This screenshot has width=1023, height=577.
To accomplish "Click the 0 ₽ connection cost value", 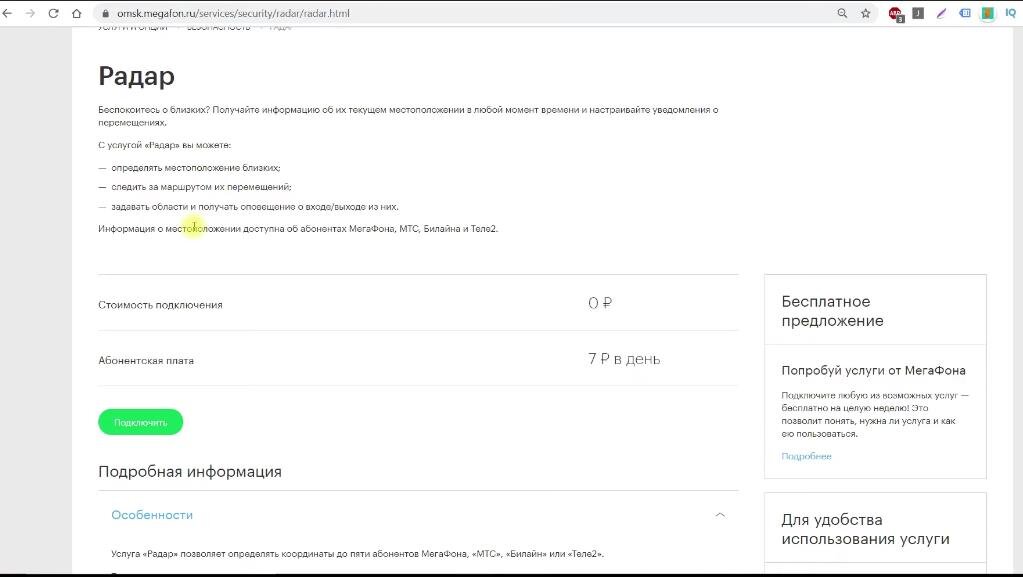I will pos(600,303).
